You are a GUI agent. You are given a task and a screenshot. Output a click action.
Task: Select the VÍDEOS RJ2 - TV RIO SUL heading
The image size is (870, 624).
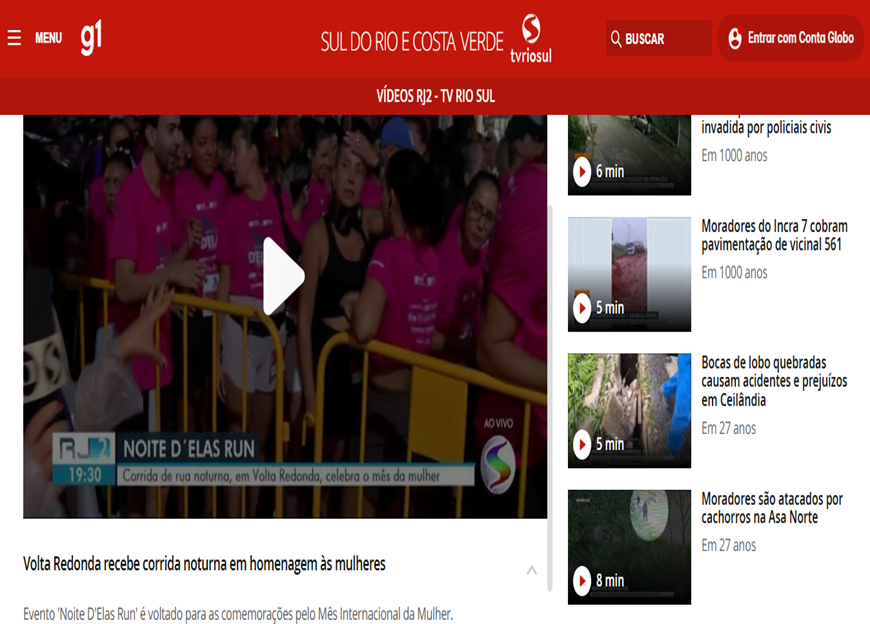[x=435, y=96]
